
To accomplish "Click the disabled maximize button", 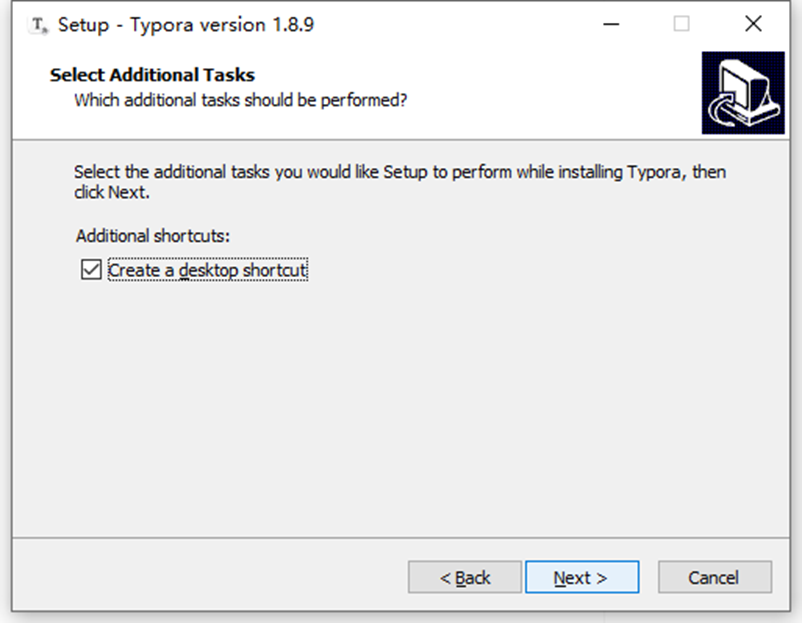I will click(x=683, y=24).
